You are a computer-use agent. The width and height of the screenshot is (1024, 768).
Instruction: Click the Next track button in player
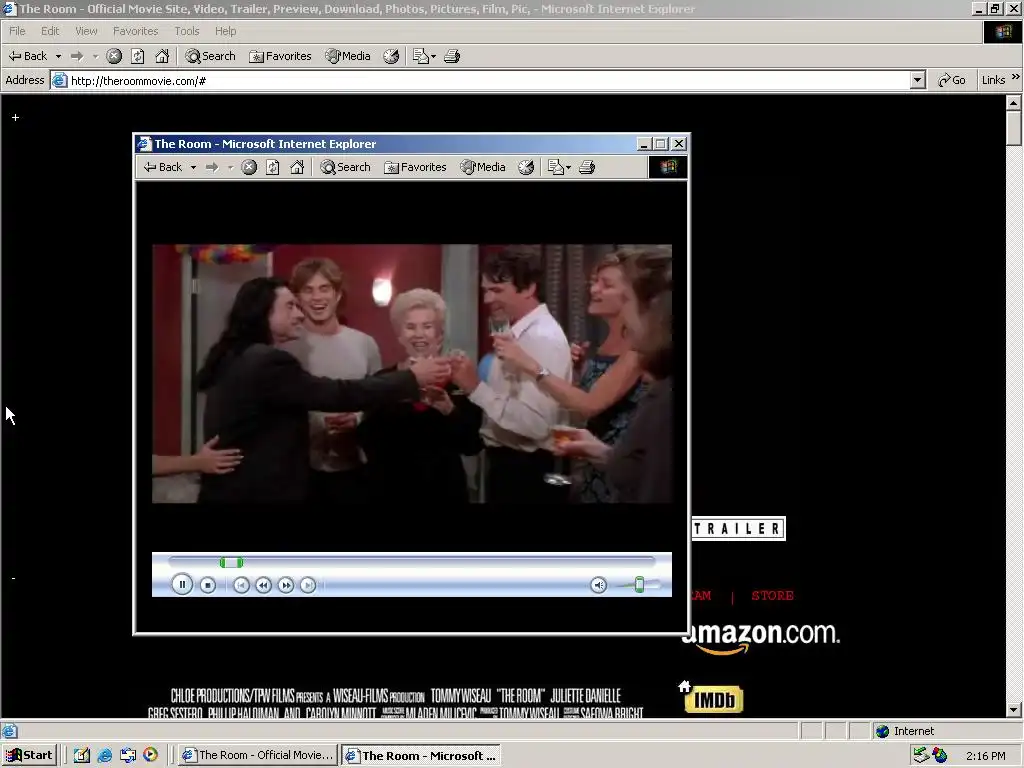click(308, 585)
